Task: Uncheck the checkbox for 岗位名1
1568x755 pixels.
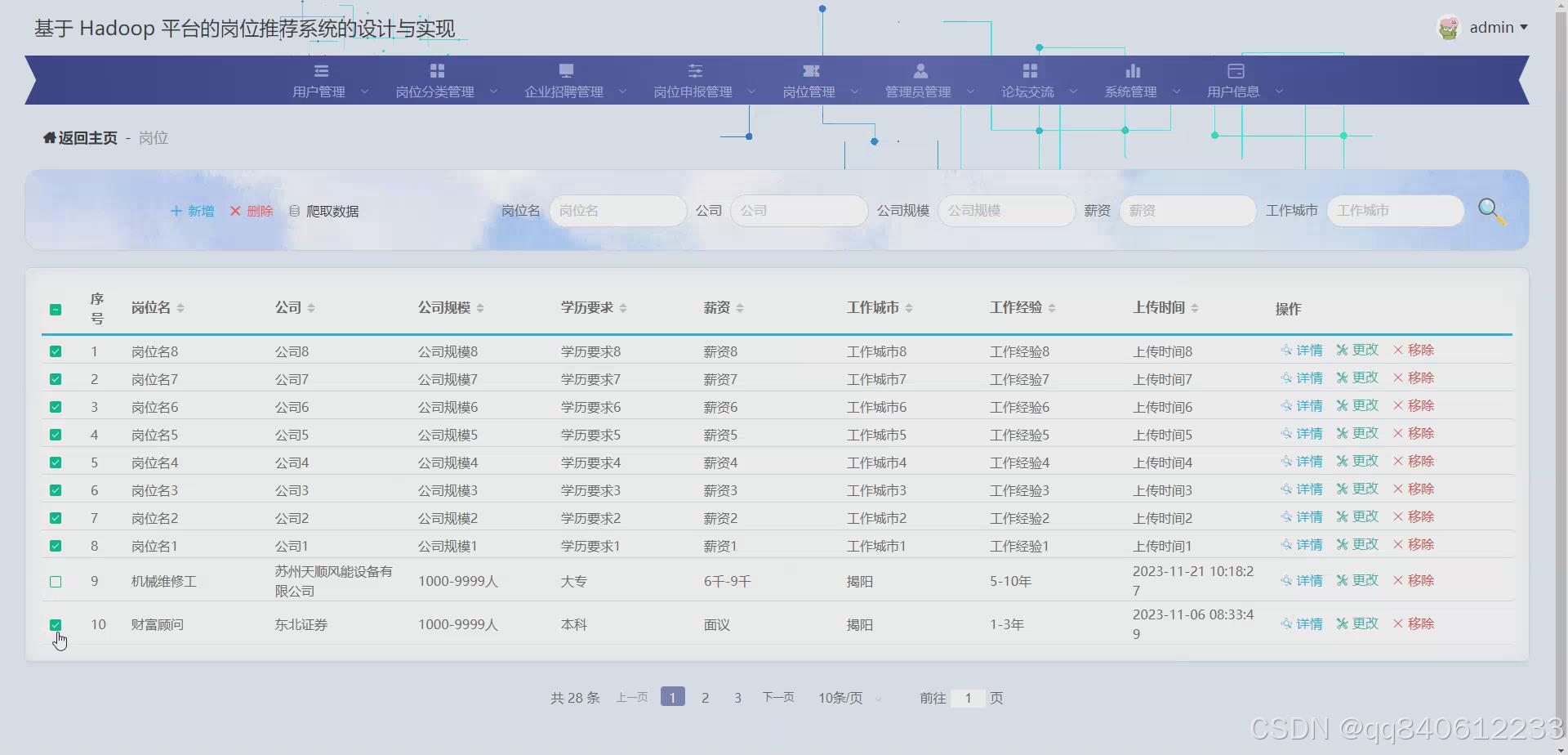Action: pyautogui.click(x=56, y=546)
